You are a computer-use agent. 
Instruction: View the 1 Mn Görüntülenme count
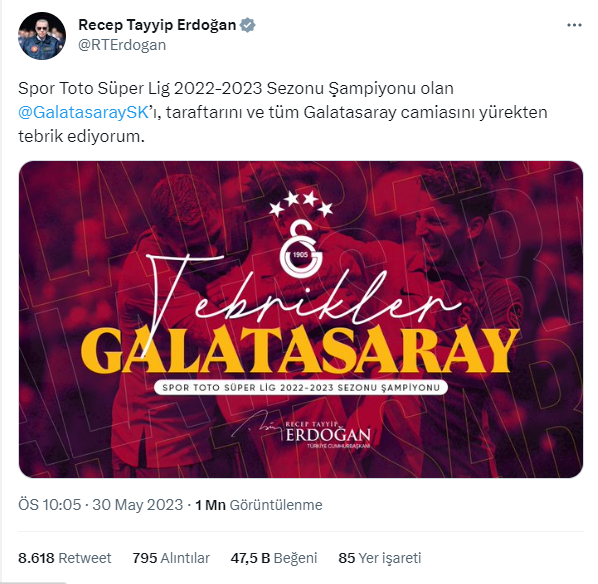pos(259,505)
